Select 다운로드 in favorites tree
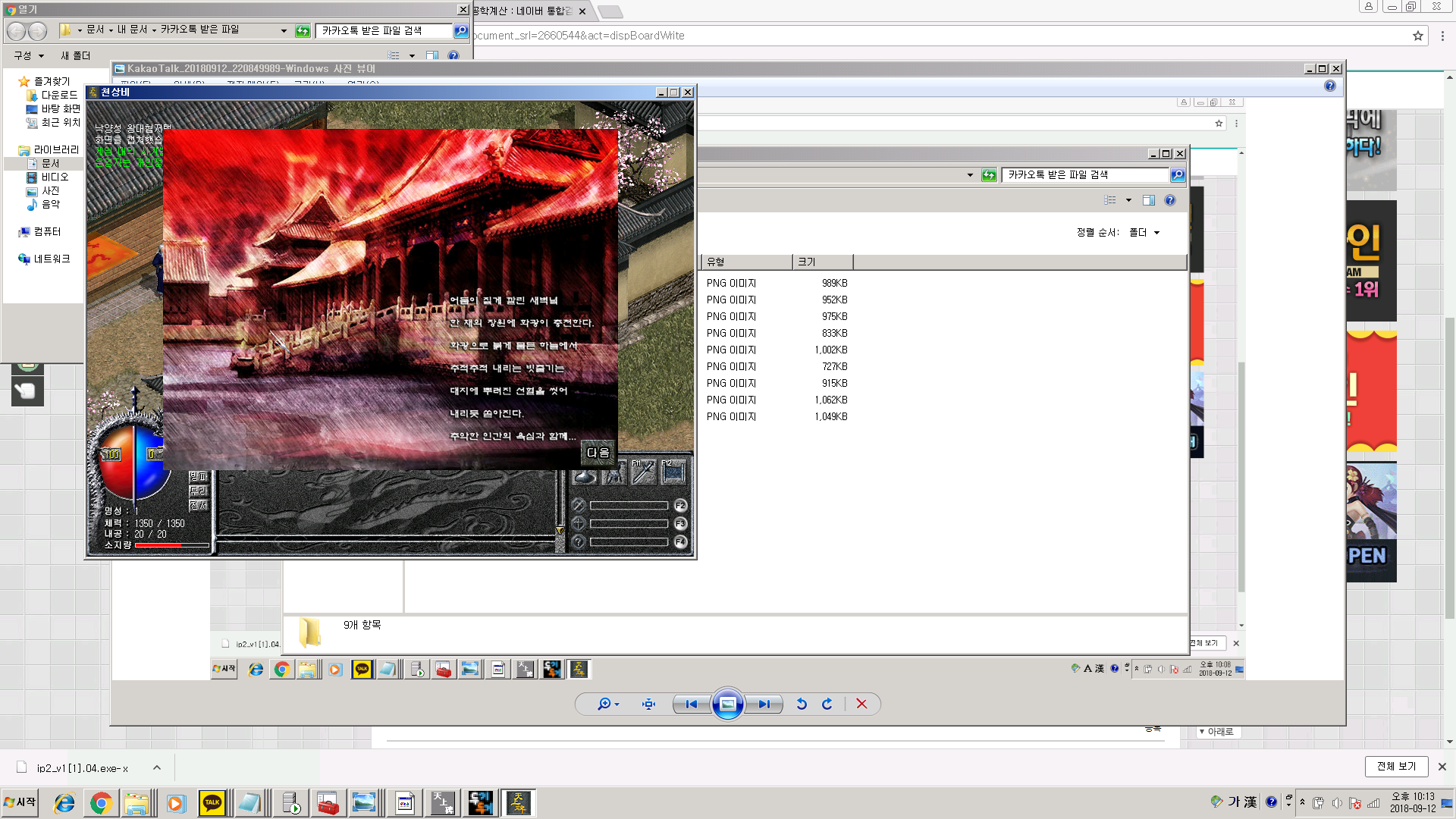Image resolution: width=1456 pixels, height=819 pixels. pyautogui.click(x=59, y=95)
